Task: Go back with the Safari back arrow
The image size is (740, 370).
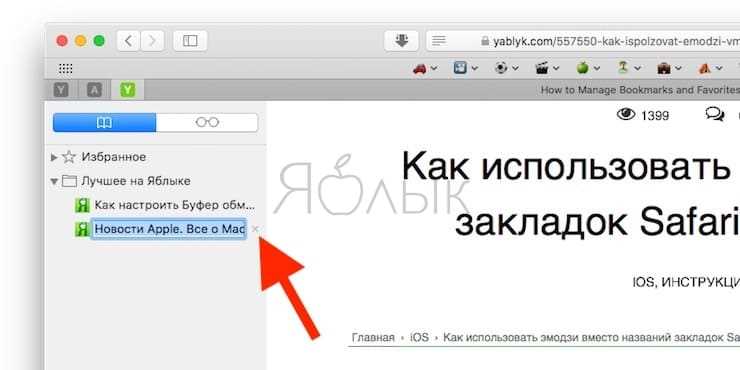Action: click(128, 41)
